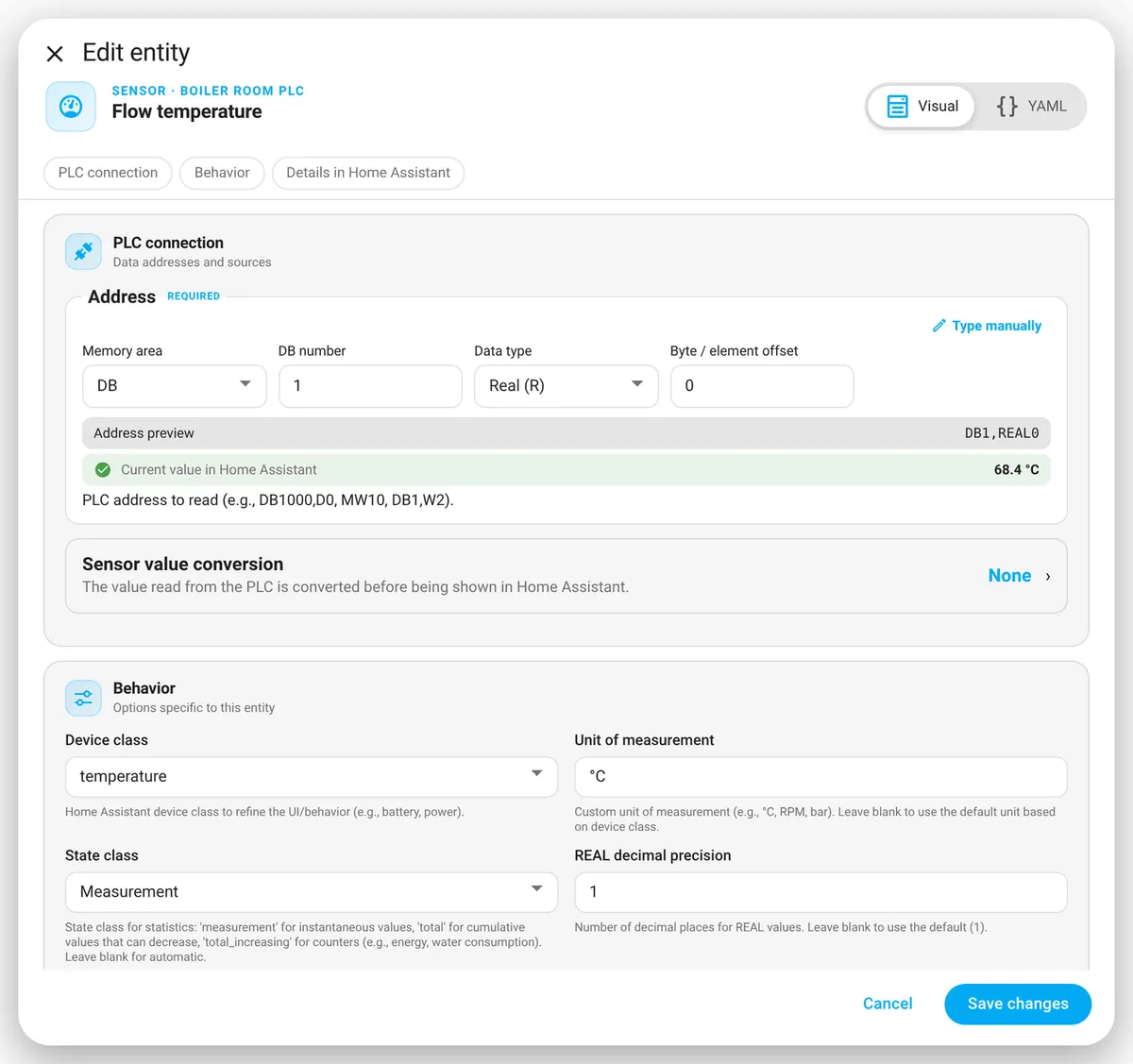The height and width of the screenshot is (1064, 1133).
Task: Click the PLC connection plug icon
Action: (x=83, y=251)
